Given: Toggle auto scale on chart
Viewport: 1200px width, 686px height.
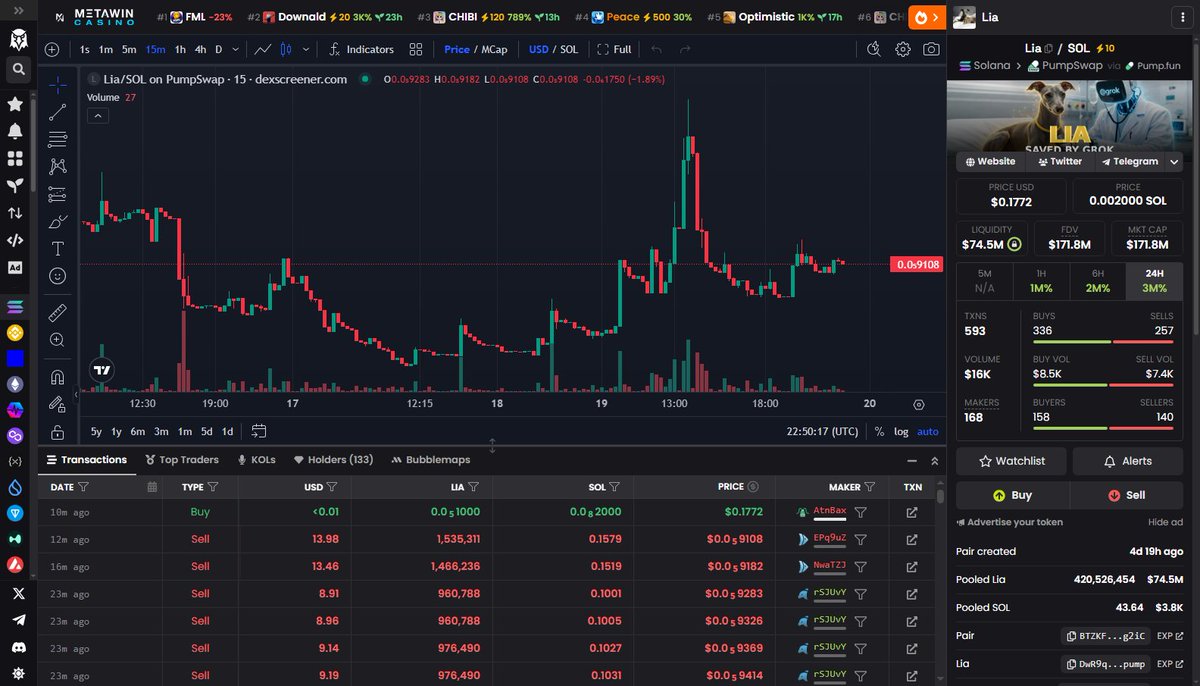Looking at the screenshot, I should pyautogui.click(x=928, y=431).
